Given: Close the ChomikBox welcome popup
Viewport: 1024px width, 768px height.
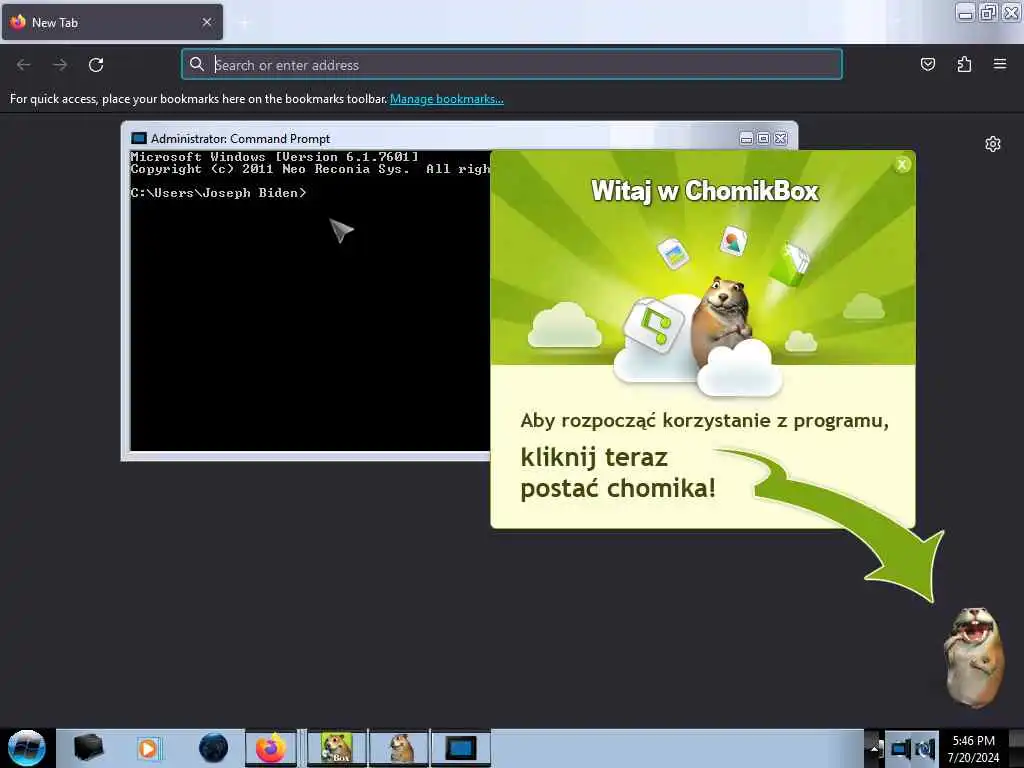Looking at the screenshot, I should (902, 165).
